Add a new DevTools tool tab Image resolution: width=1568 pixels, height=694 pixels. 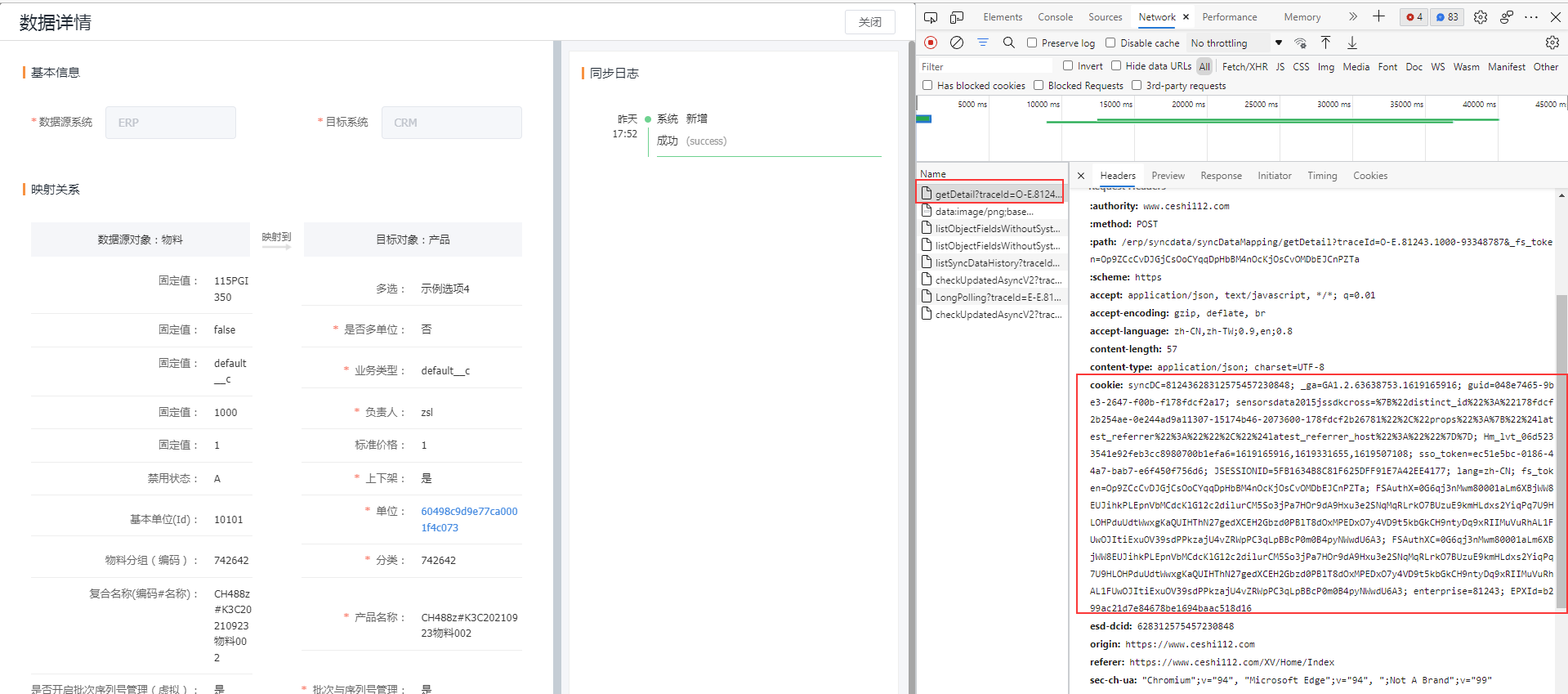(x=1378, y=16)
